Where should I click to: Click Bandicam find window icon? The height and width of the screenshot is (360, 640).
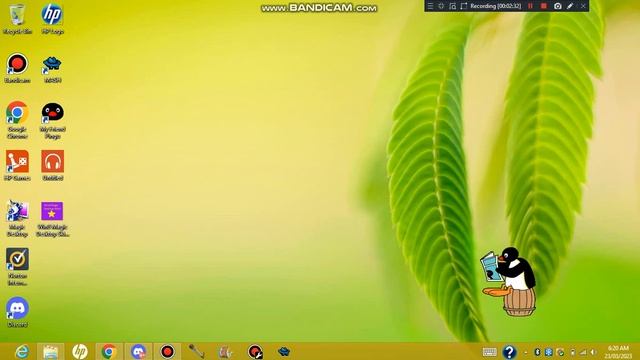tap(452, 6)
